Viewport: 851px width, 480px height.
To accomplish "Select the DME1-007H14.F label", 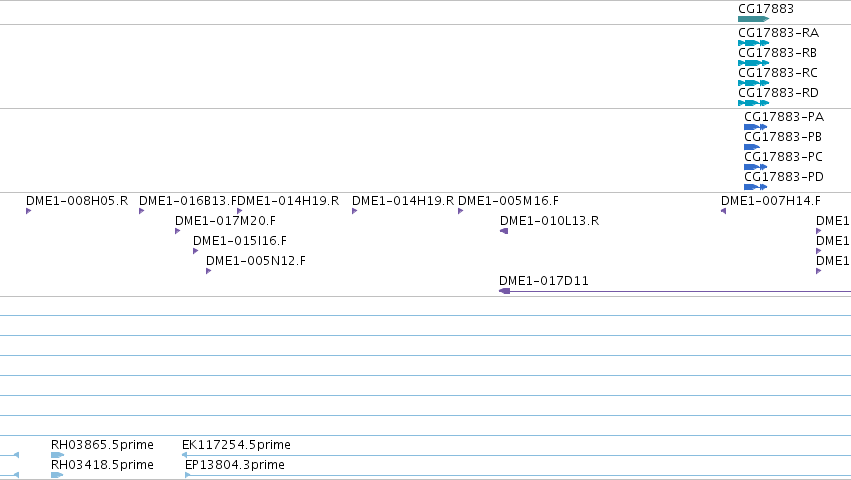I will pos(771,201).
